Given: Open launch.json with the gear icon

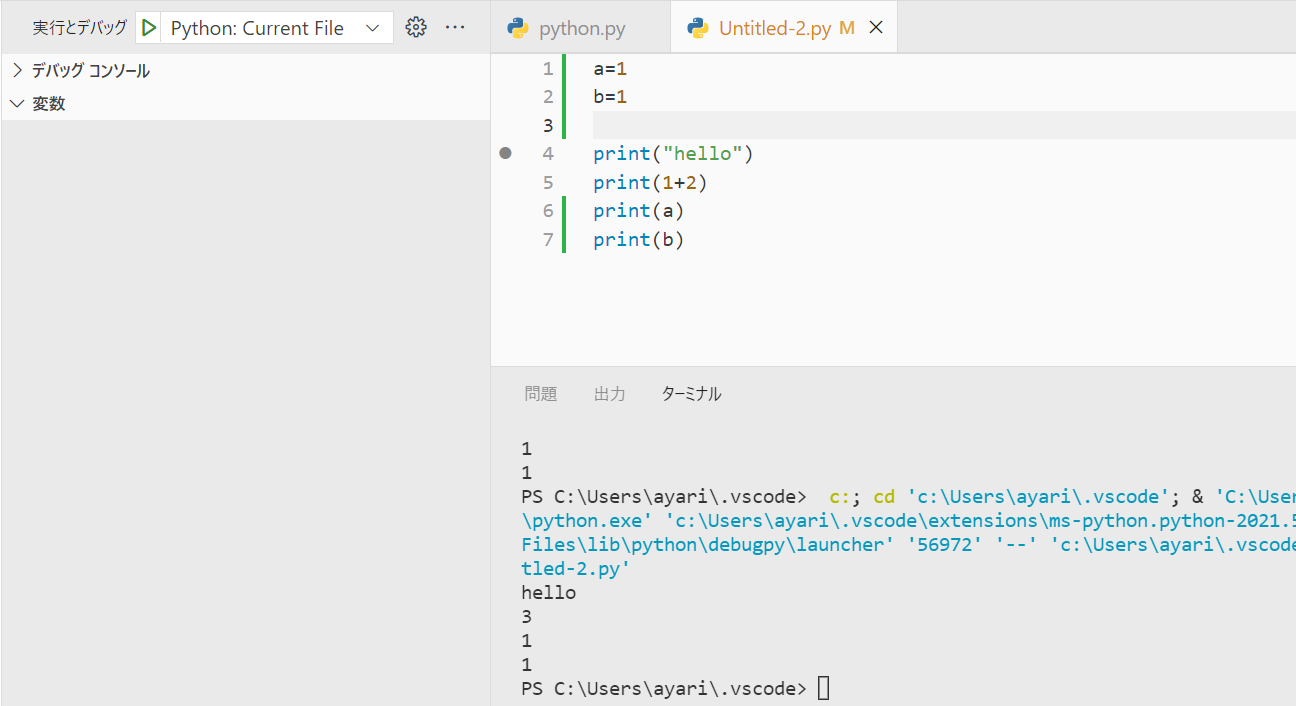Looking at the screenshot, I should coord(416,28).
